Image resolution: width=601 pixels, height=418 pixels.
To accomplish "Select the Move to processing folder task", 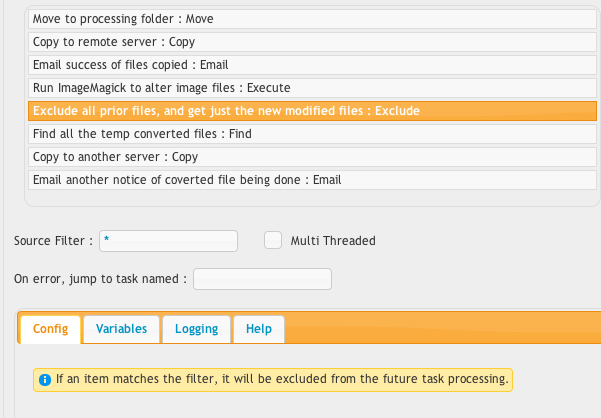I will pyautogui.click(x=312, y=19).
